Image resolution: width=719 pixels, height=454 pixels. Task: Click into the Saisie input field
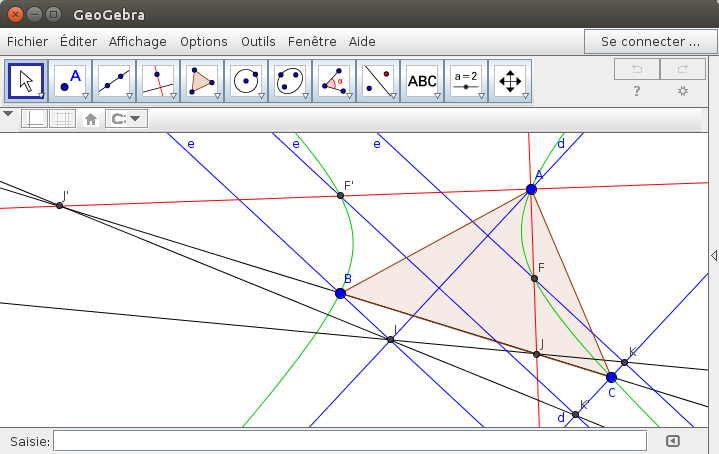click(x=350, y=441)
